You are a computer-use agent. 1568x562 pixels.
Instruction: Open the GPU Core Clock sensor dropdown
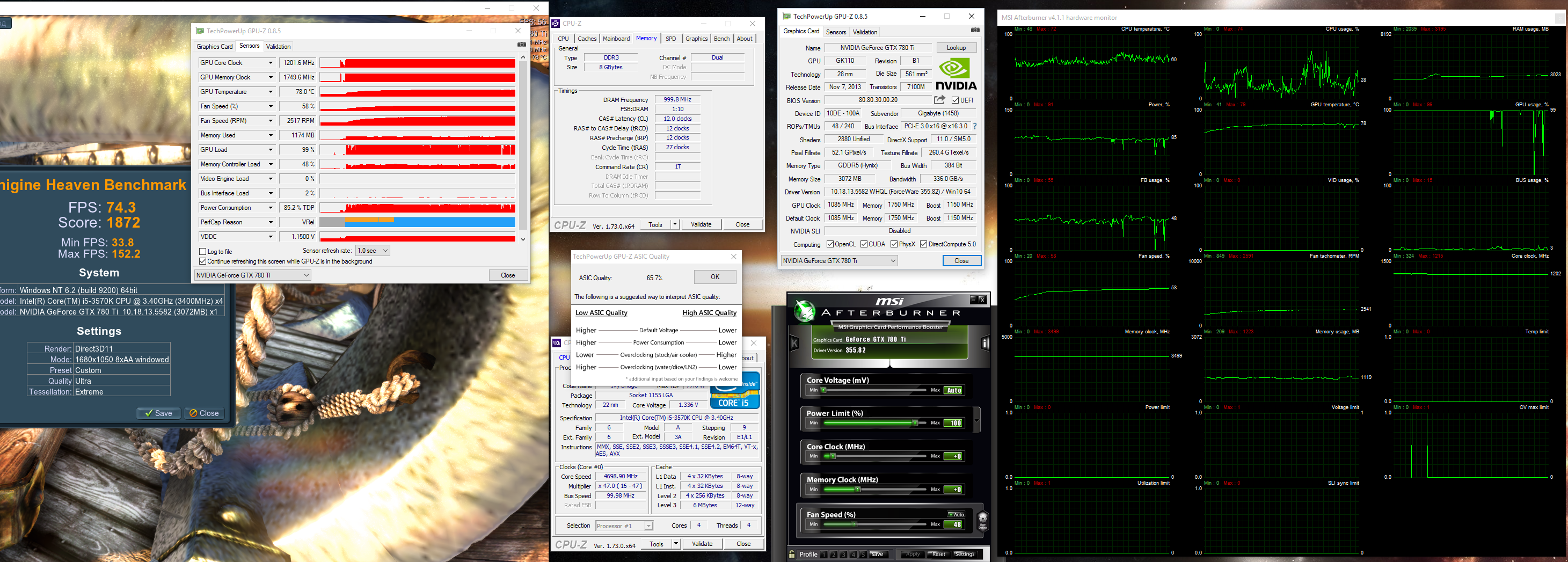pyautogui.click(x=270, y=63)
